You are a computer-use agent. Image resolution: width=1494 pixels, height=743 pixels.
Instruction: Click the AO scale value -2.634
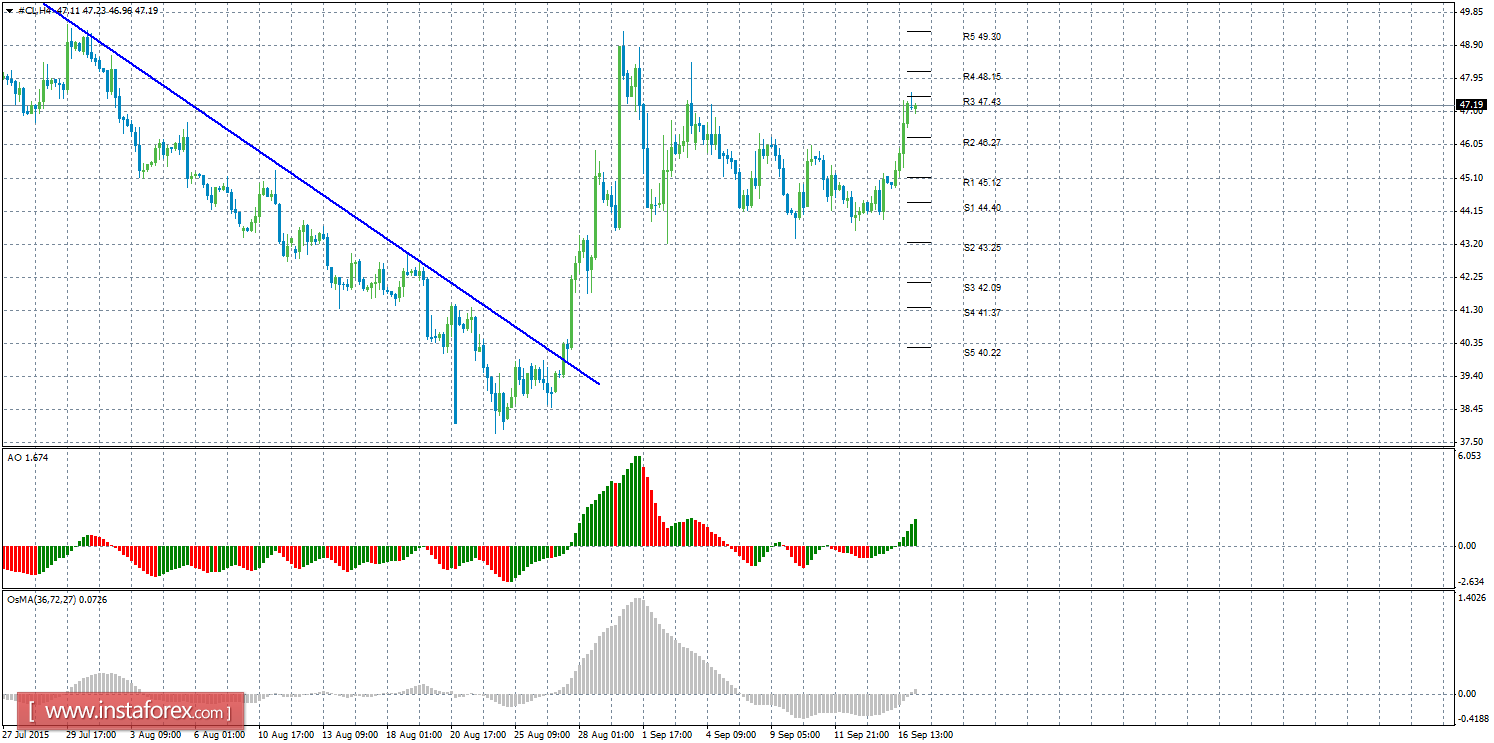(x=1470, y=582)
